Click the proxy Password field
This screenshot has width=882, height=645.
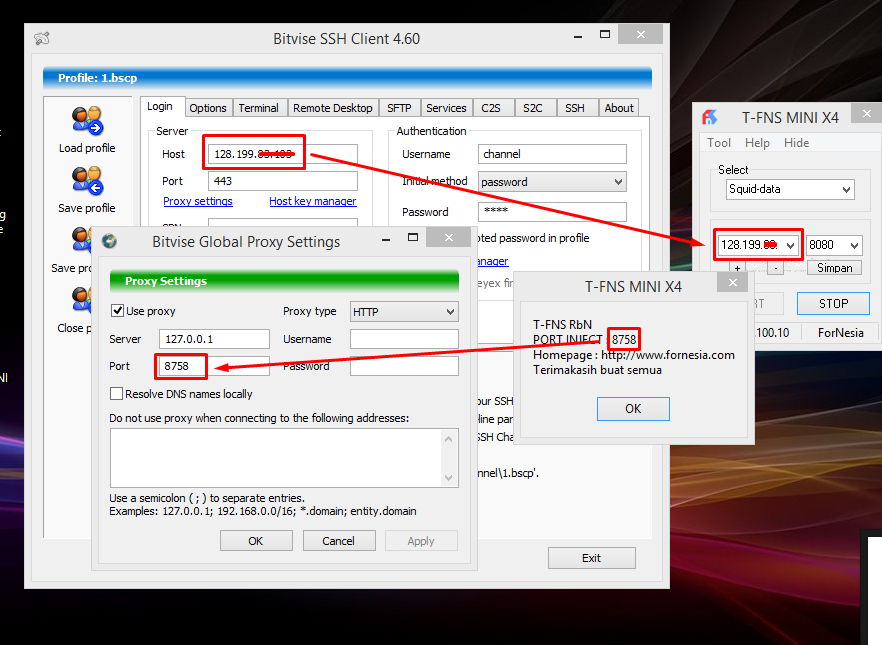click(404, 366)
